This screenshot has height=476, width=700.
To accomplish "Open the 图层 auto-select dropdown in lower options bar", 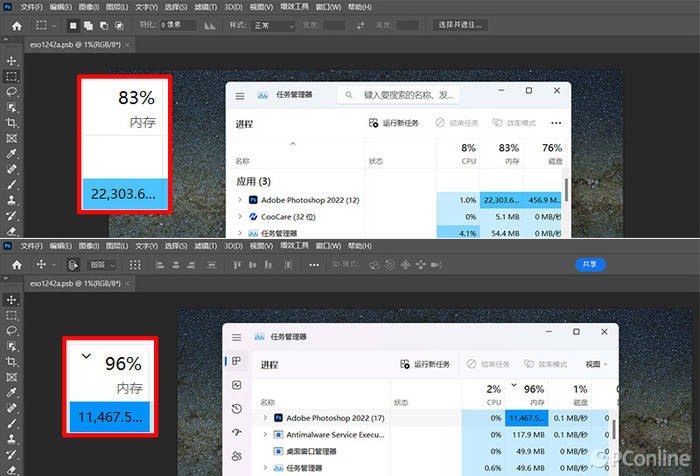I will (x=102, y=265).
